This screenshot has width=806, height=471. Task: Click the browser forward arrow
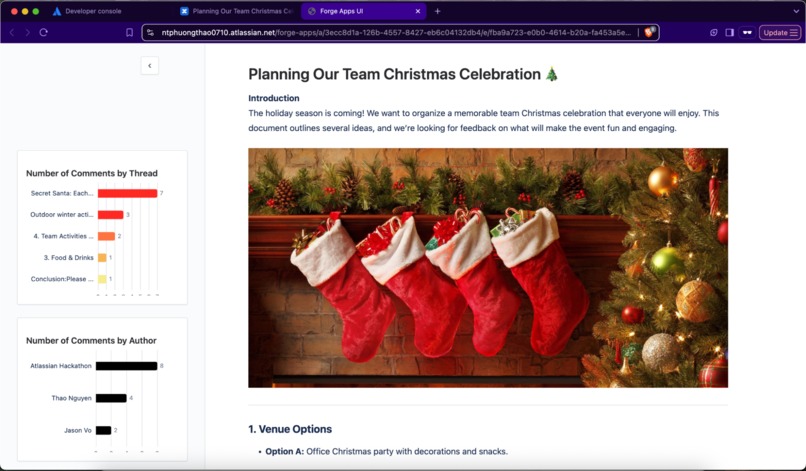27,32
